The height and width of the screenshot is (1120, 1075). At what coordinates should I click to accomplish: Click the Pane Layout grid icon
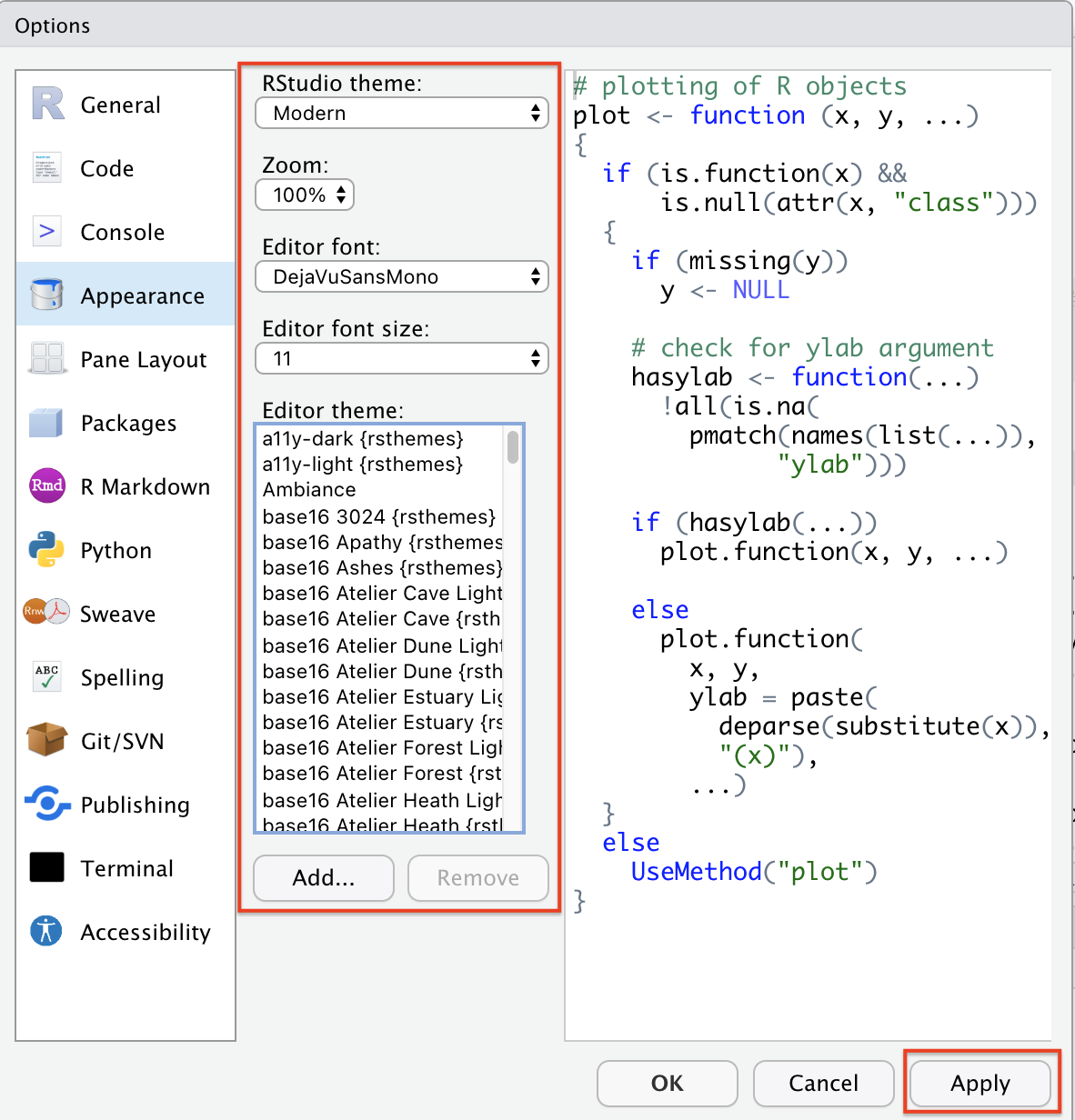pyautogui.click(x=47, y=358)
